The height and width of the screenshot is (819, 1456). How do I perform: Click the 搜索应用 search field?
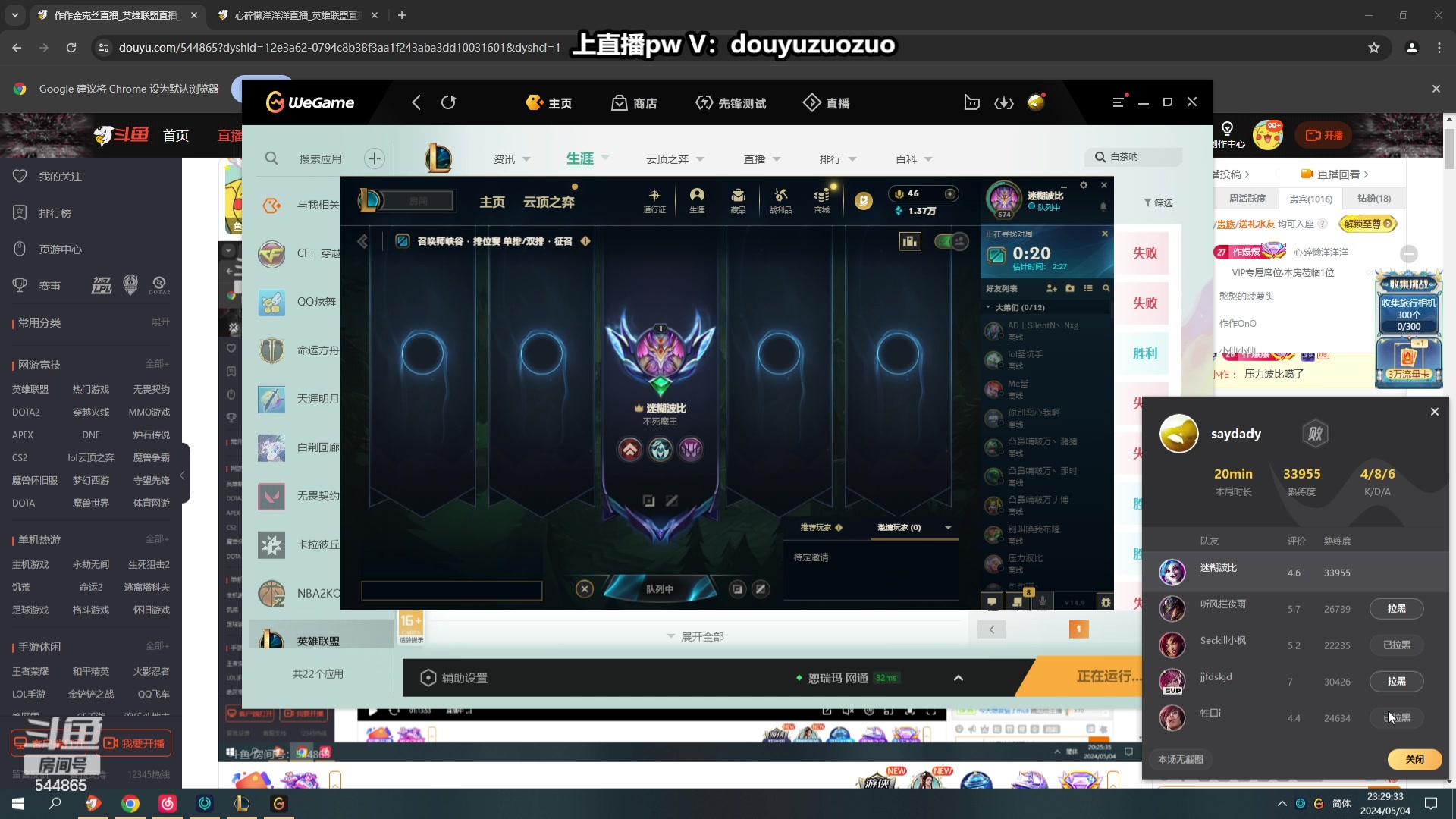(x=320, y=159)
